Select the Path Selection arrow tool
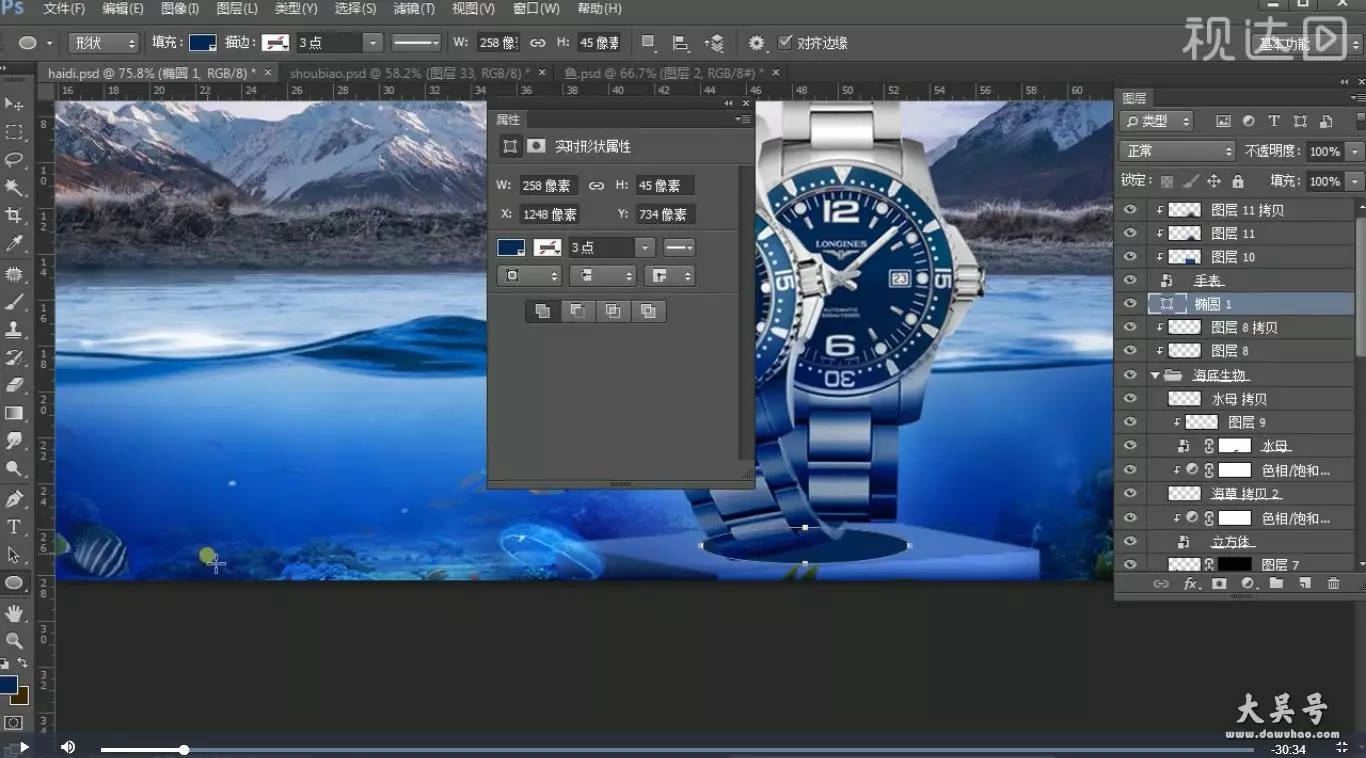The width and height of the screenshot is (1366, 758). (x=14, y=555)
